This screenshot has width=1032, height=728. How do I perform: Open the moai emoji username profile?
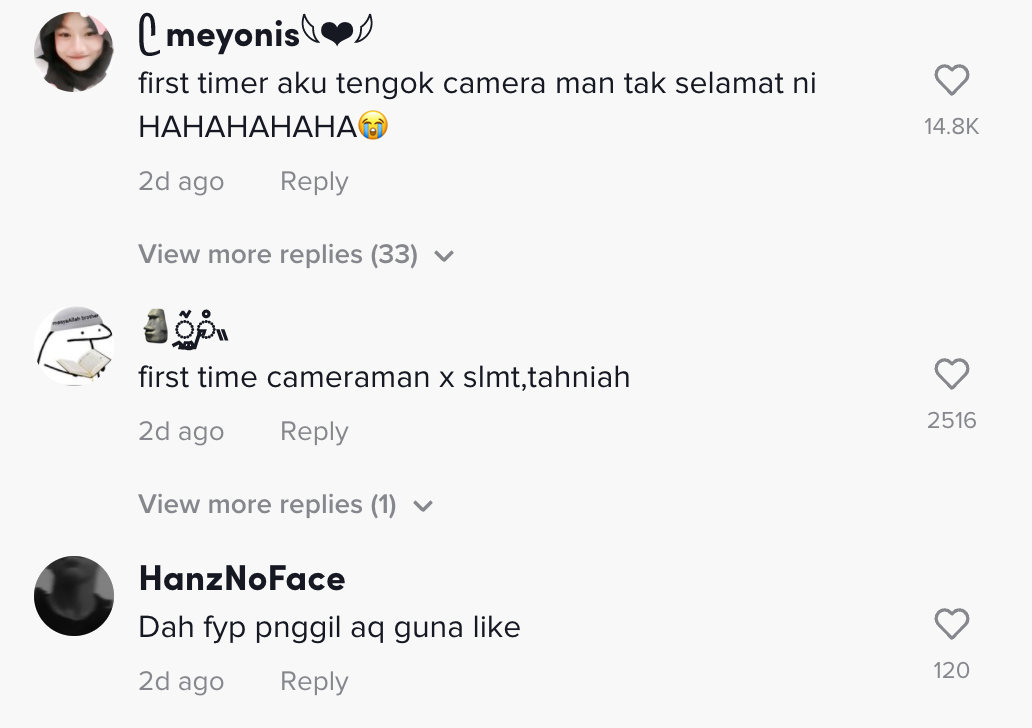click(x=185, y=328)
